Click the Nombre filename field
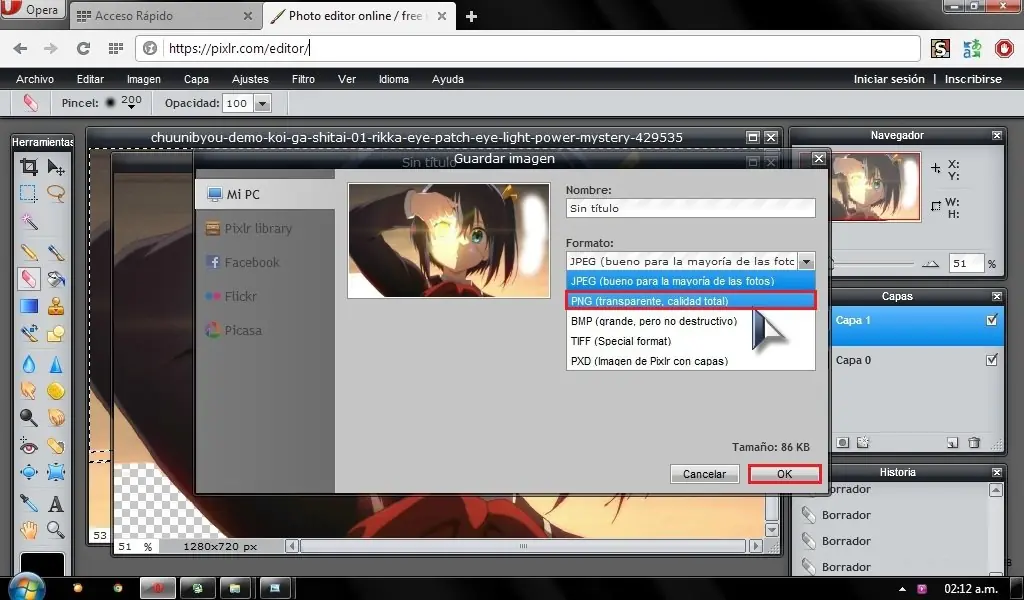 point(690,208)
